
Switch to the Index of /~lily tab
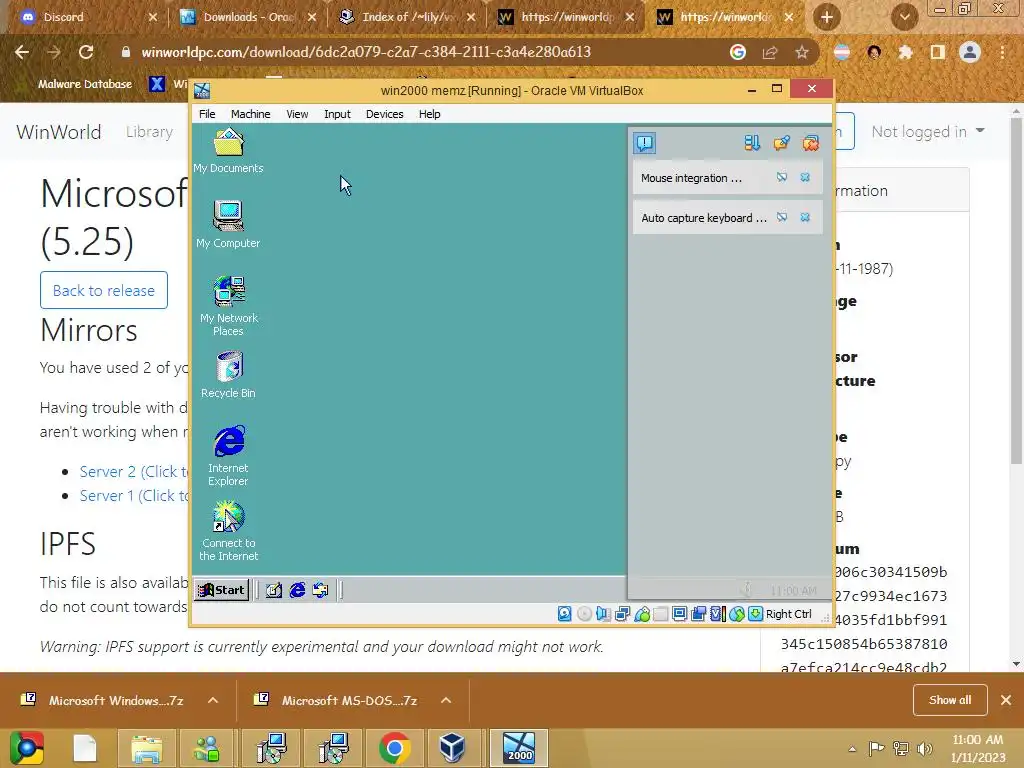(408, 17)
